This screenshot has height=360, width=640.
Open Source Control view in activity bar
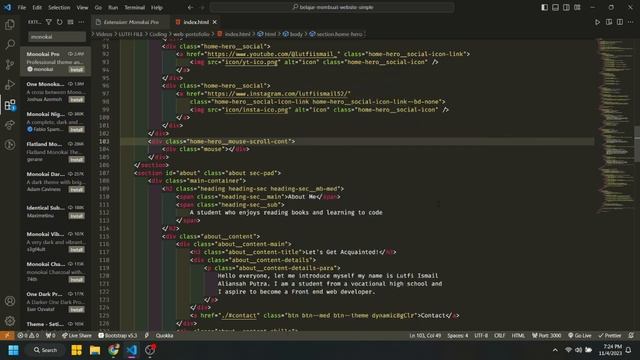click(10, 64)
